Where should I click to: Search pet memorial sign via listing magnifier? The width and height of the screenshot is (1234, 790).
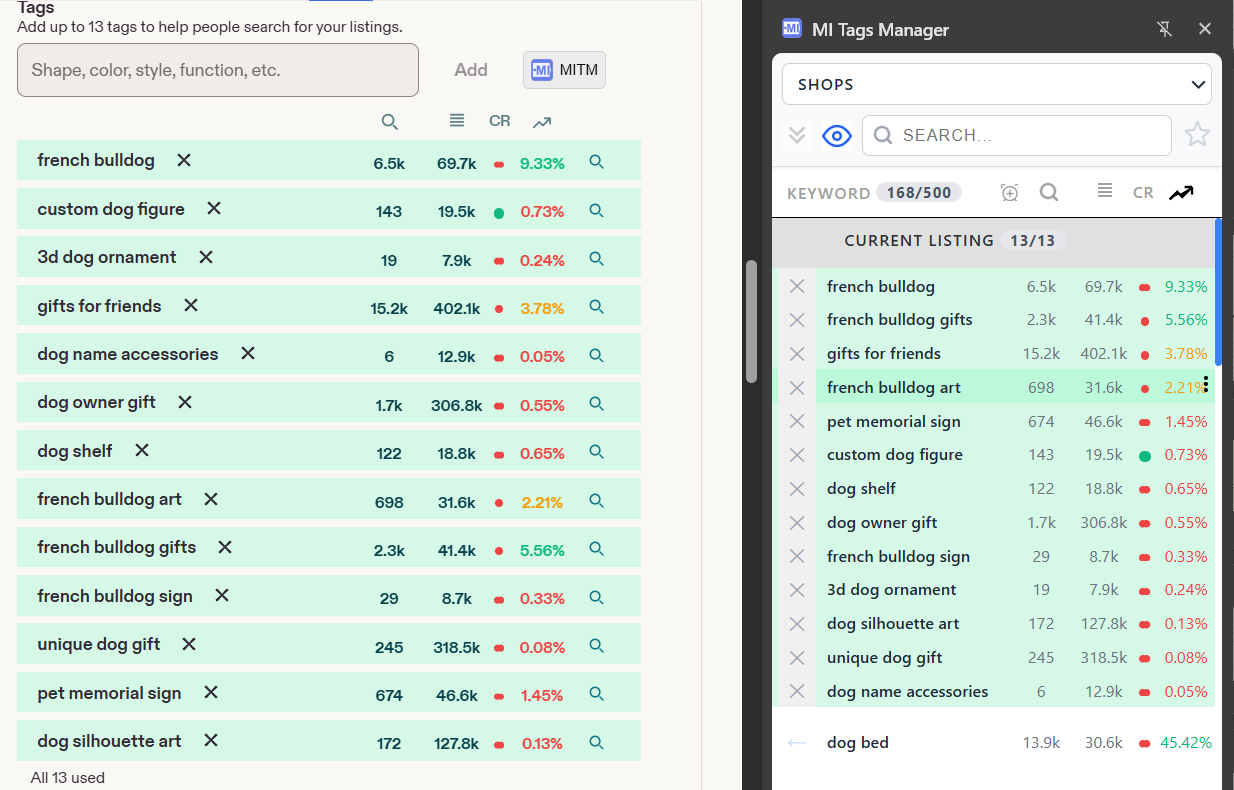click(597, 694)
